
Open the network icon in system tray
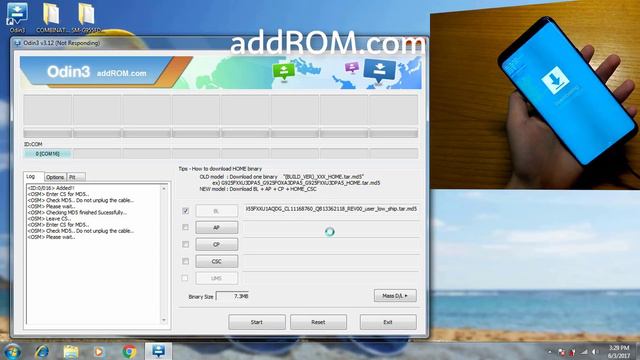(x=584, y=352)
